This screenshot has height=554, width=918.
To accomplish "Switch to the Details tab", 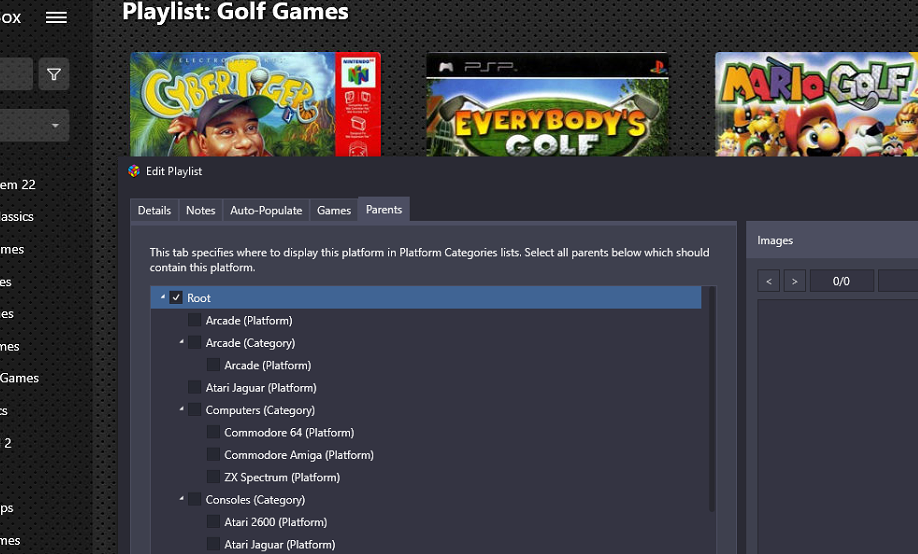I will (154, 210).
